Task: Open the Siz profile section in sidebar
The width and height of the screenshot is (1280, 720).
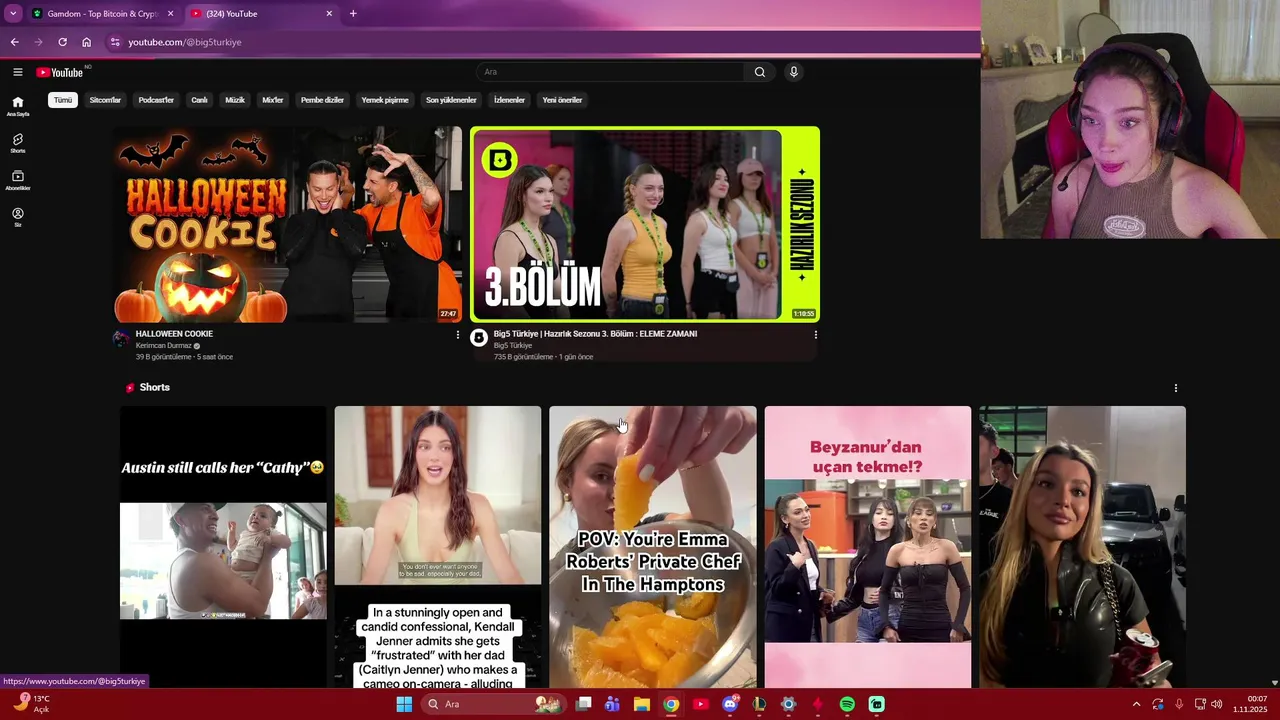Action: coord(17,217)
